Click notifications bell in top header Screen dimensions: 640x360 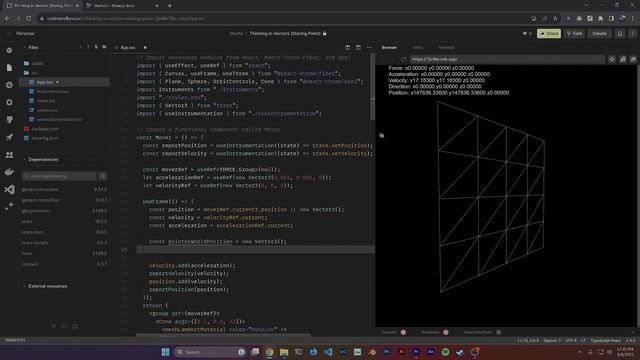click(620, 33)
